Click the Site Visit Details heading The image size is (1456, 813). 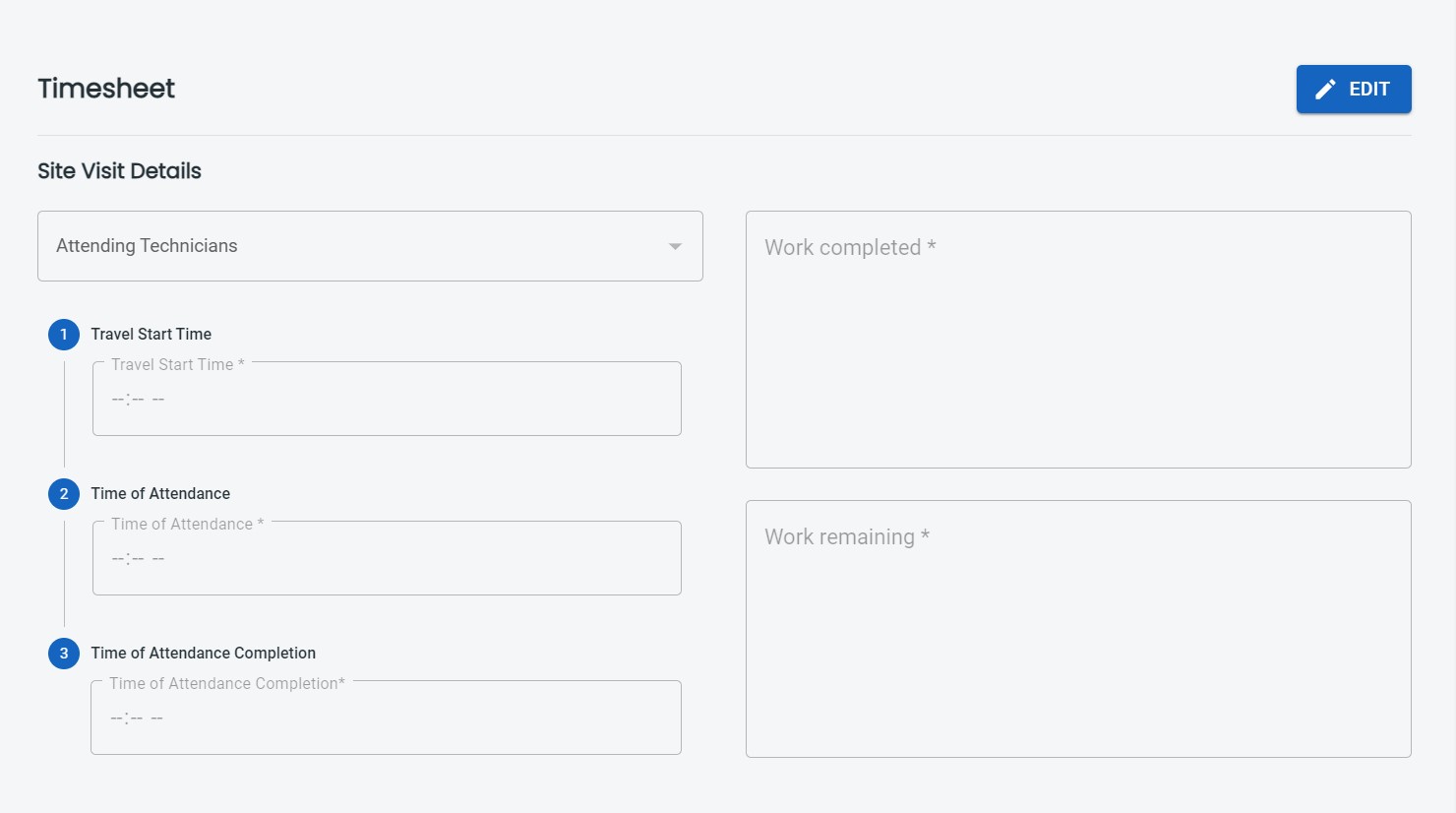point(118,171)
